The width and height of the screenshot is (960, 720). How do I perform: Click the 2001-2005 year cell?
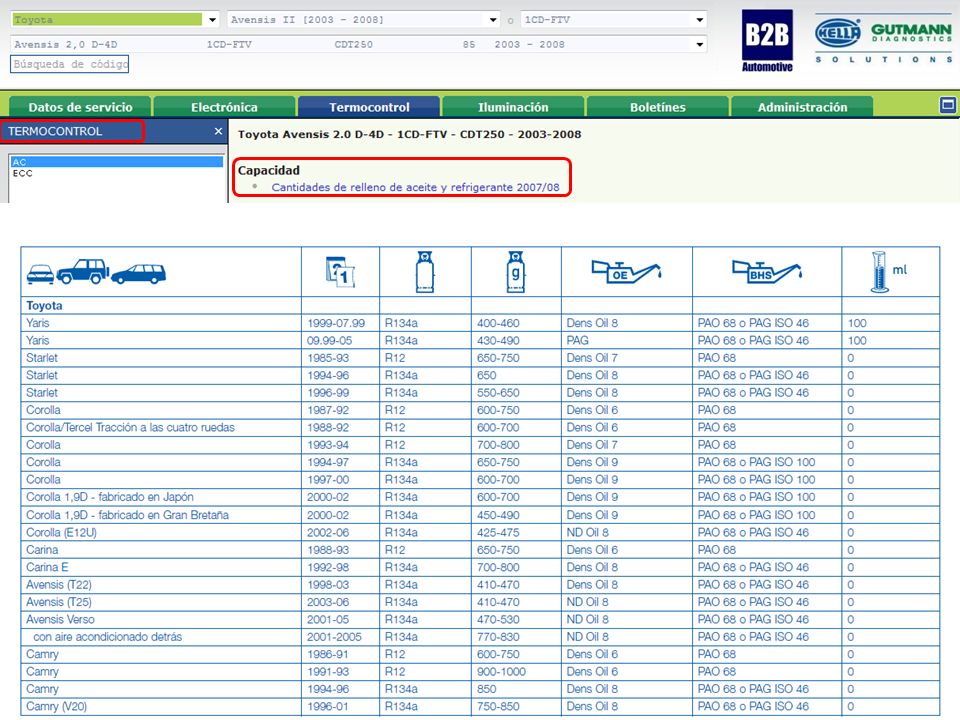334,637
